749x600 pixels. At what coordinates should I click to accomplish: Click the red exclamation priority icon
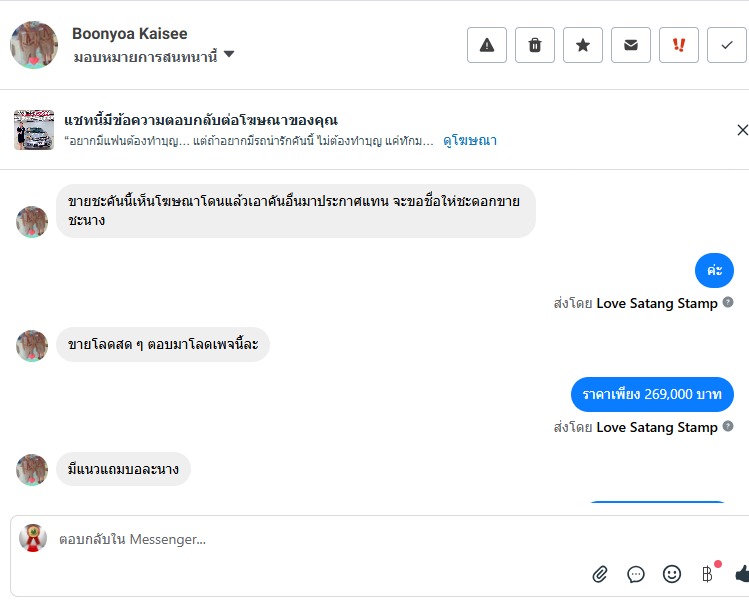click(679, 45)
